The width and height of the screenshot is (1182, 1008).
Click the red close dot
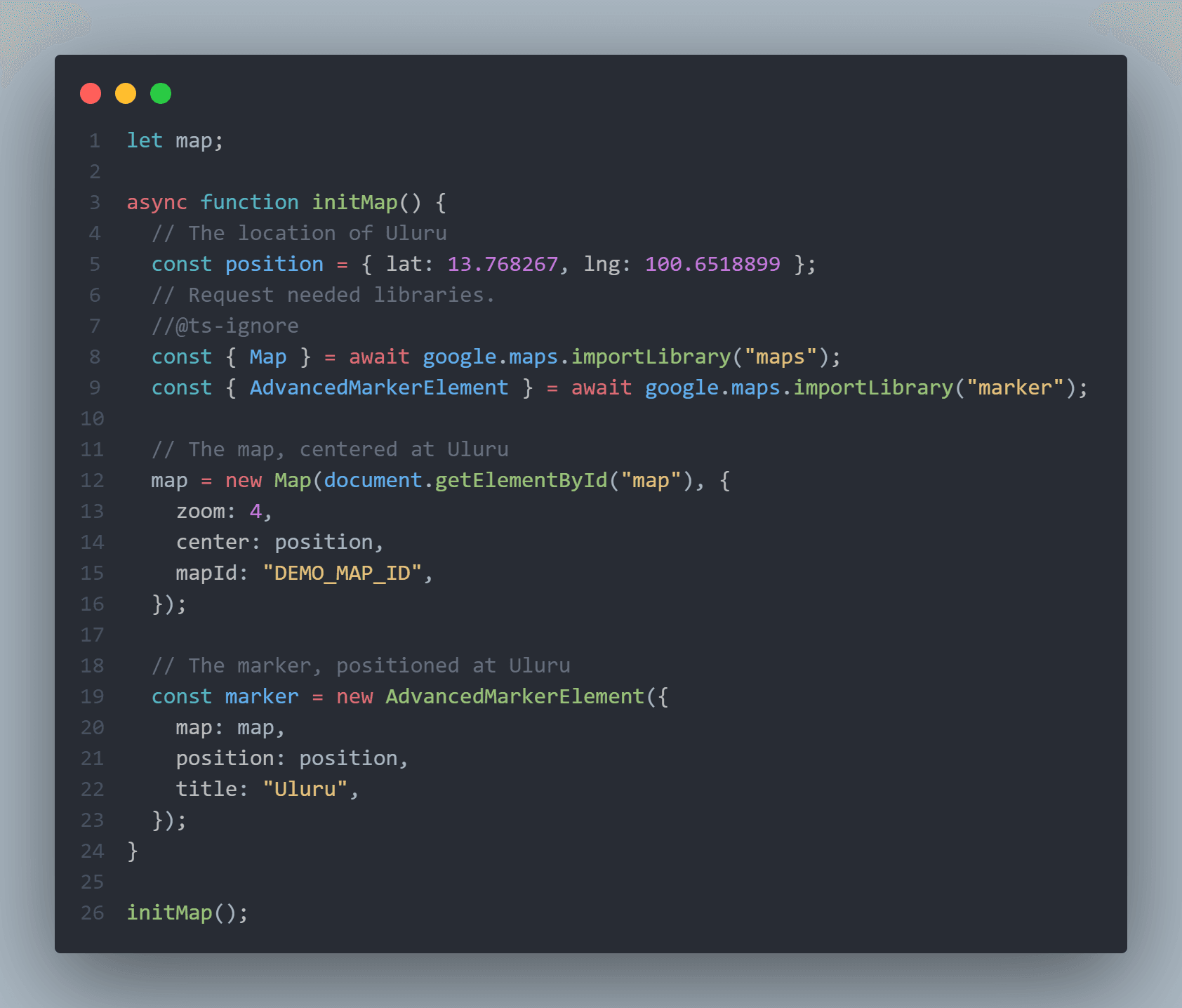coord(91,93)
